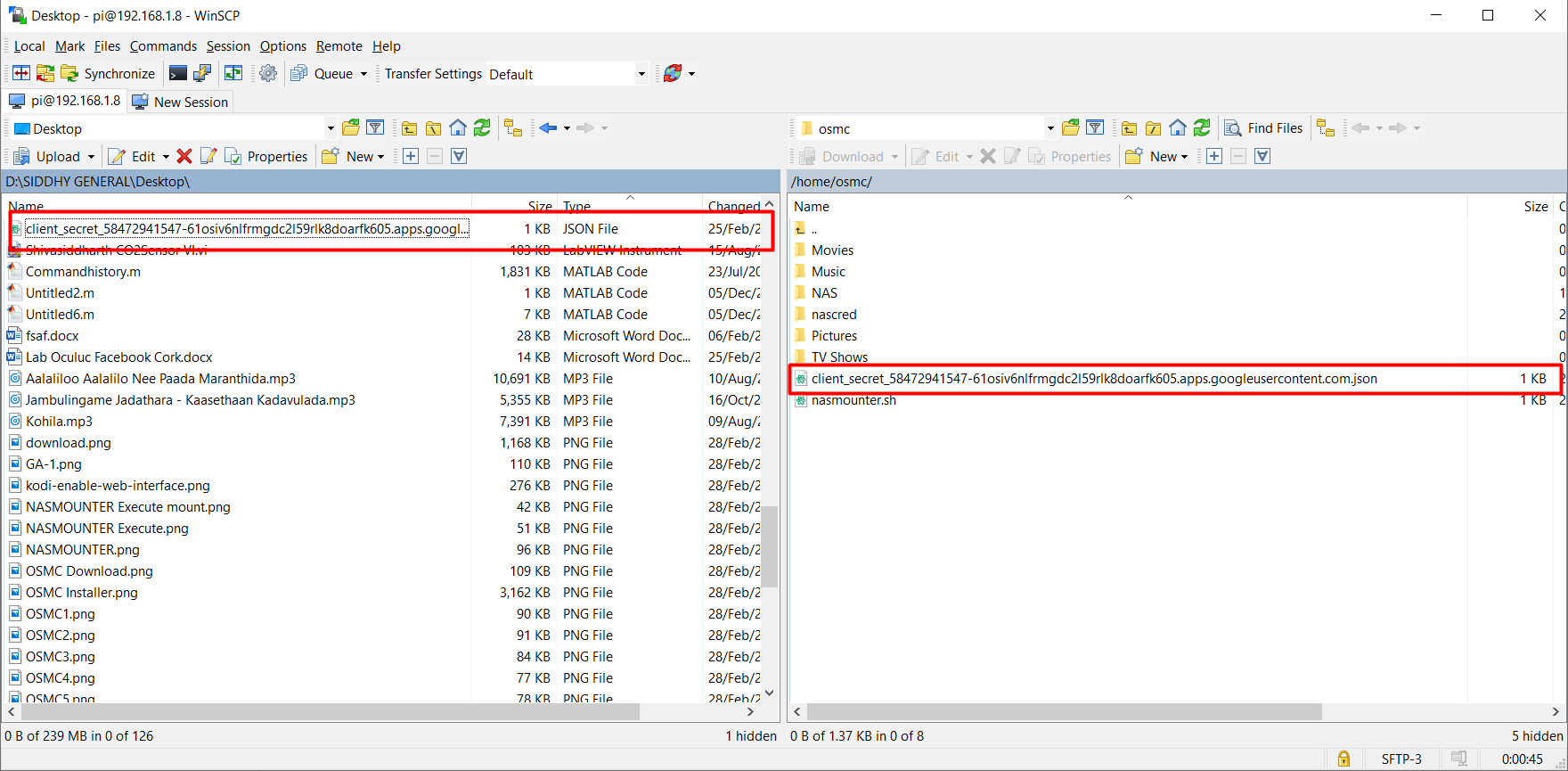Select Commandhistory.m in local panel
Screen dimensions: 1568x771
(x=83, y=272)
